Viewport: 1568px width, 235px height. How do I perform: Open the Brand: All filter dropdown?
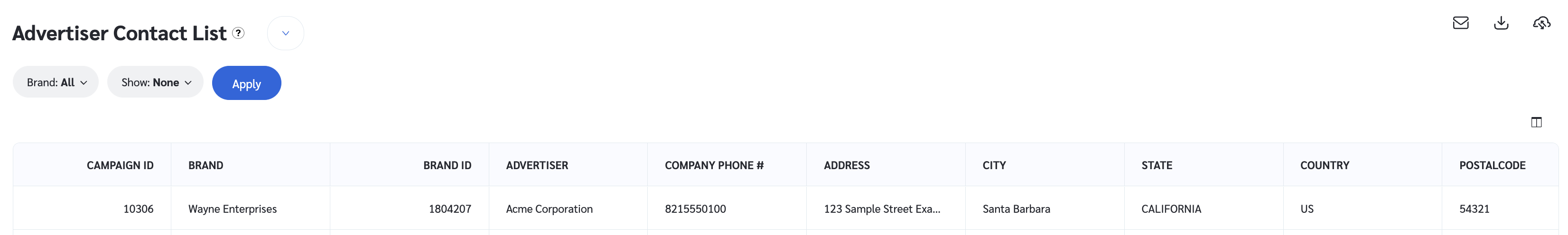[x=56, y=82]
